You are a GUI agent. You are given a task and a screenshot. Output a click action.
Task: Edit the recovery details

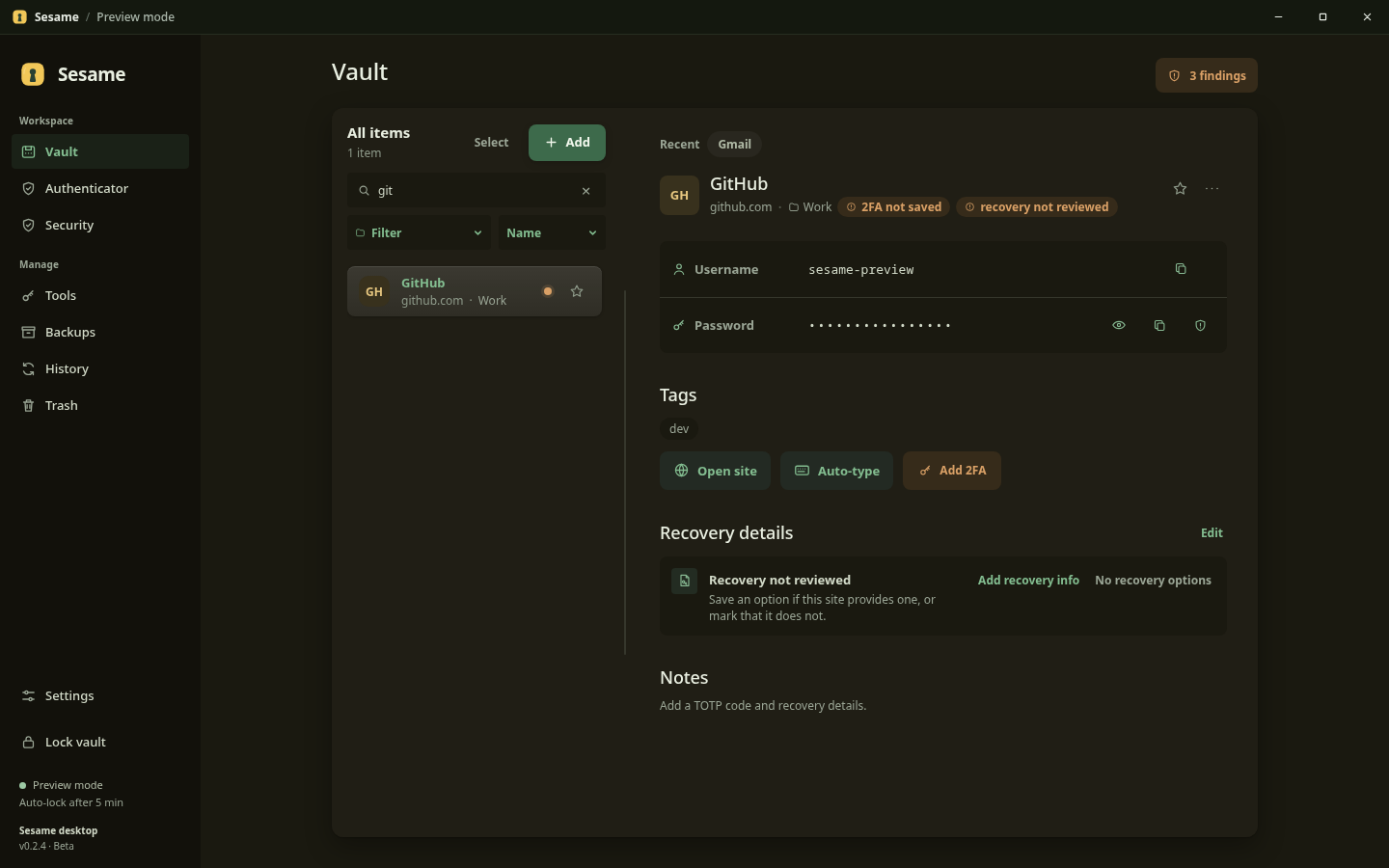(x=1212, y=533)
